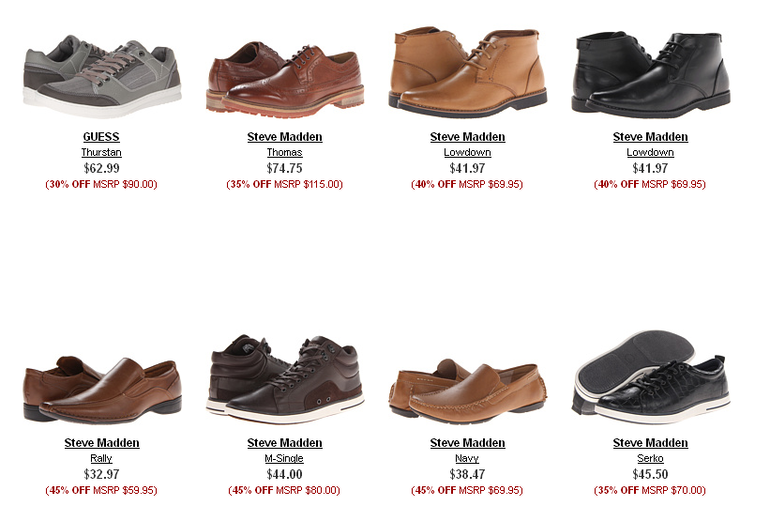
Task: Click Steve Madden brand above Rally
Action: point(102,443)
